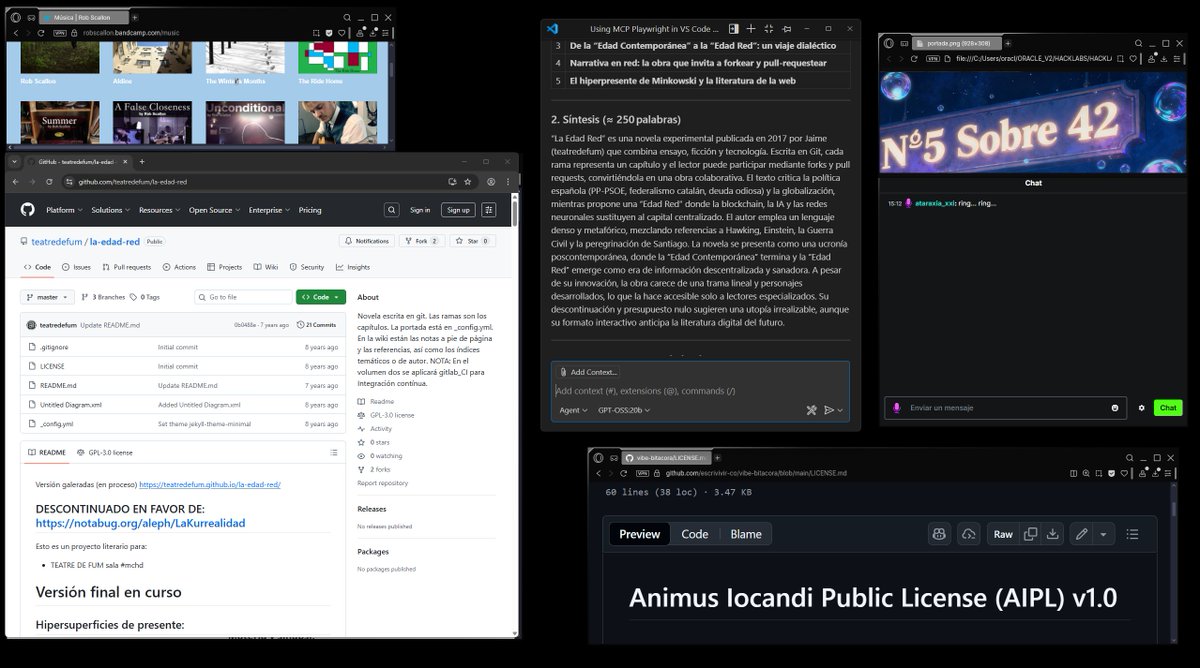
Task: Open the tab list chevron in GitHub browser
Action: click(14, 161)
